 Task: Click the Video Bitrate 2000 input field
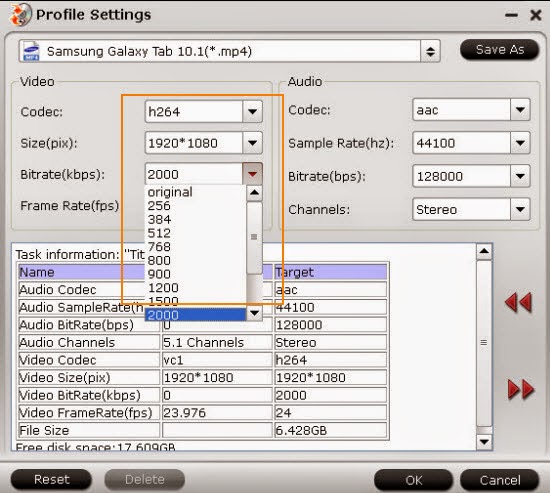pyautogui.click(x=194, y=174)
